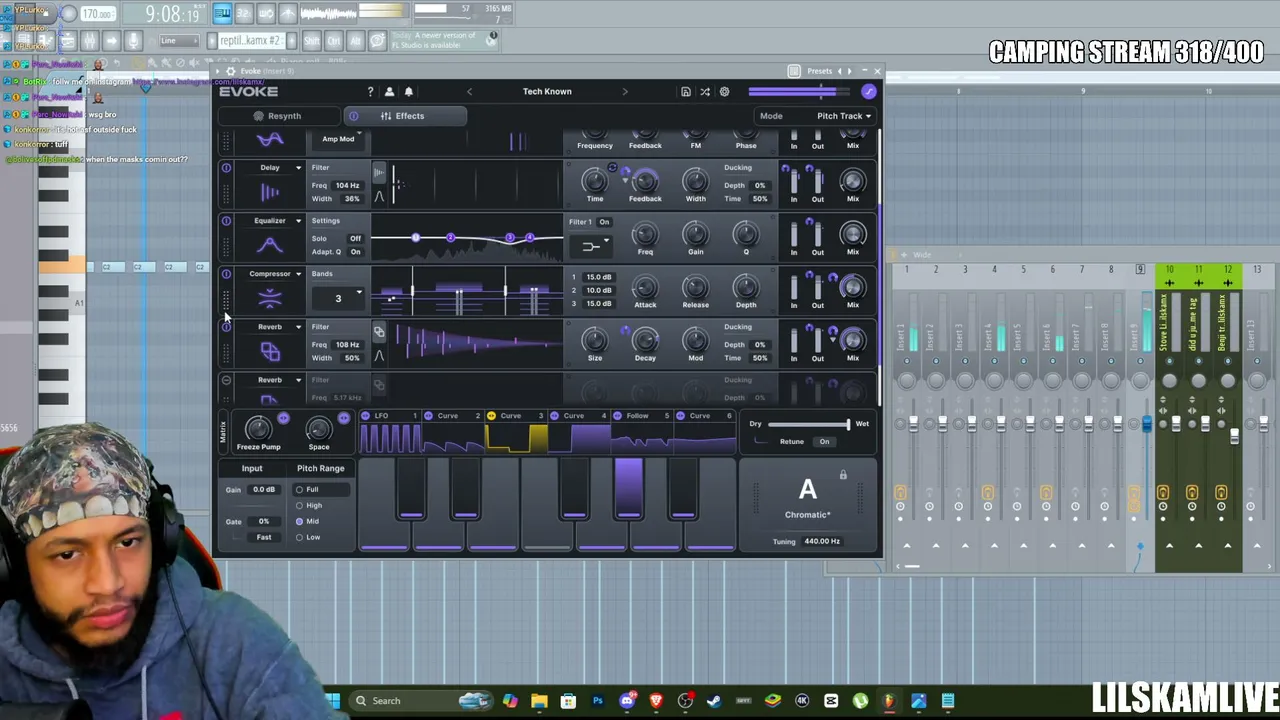The height and width of the screenshot is (720, 1280).
Task: Click the Compressor effect icon
Action: coord(270,298)
